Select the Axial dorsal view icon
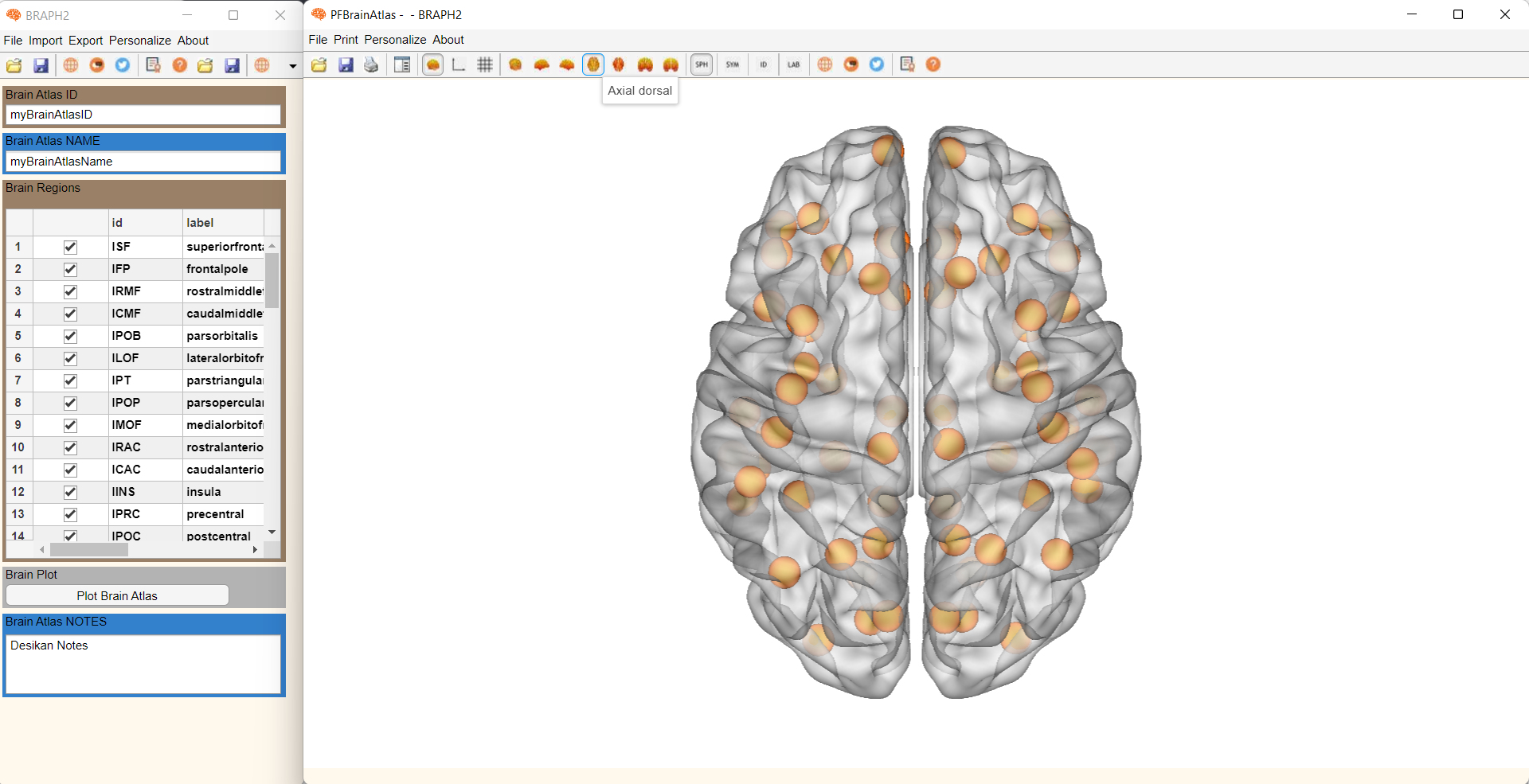 [x=593, y=64]
